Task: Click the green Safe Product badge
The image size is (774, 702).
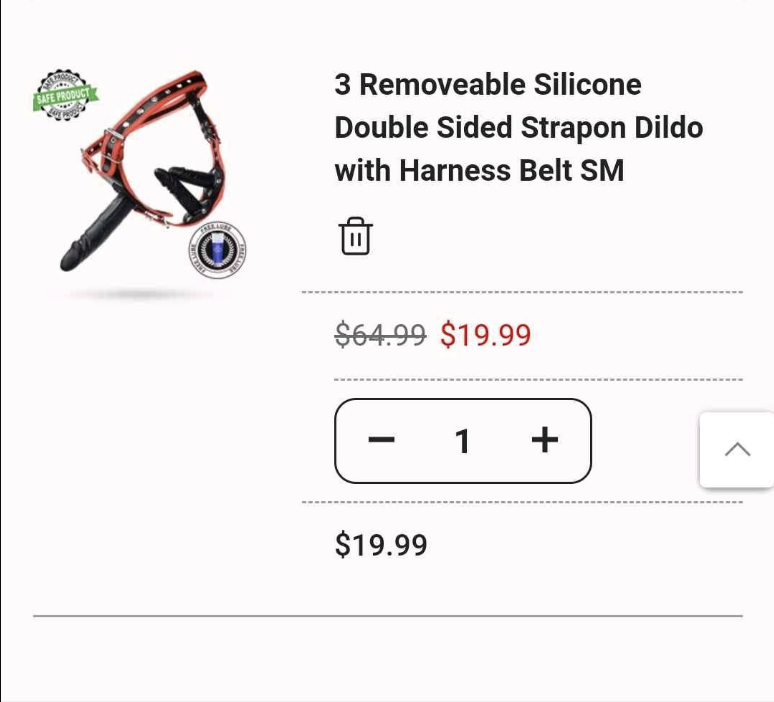Action: (x=65, y=95)
